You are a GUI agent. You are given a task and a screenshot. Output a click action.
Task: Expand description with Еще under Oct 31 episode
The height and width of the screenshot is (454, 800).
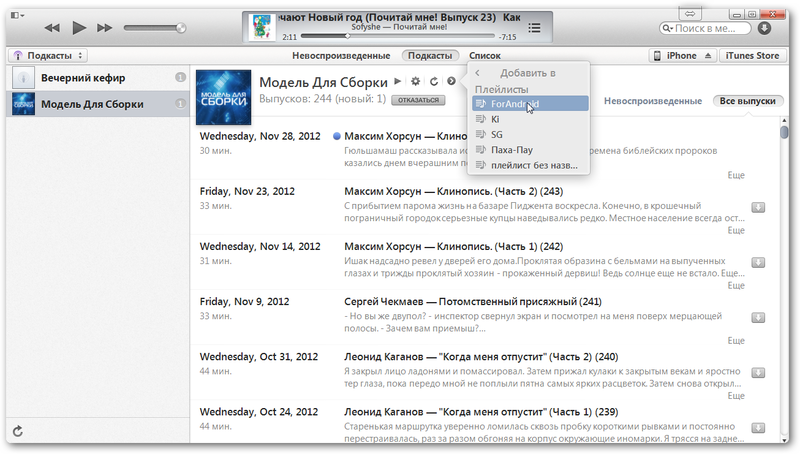(736, 395)
